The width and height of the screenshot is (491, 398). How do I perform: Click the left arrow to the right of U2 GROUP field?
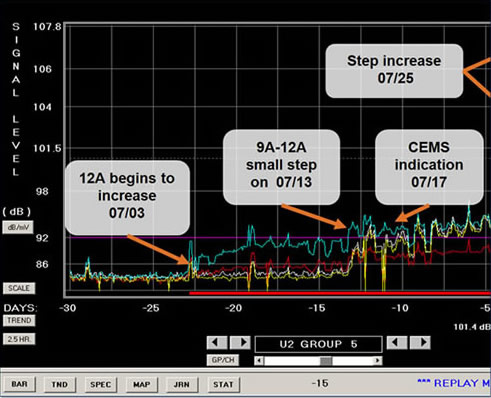397,342
